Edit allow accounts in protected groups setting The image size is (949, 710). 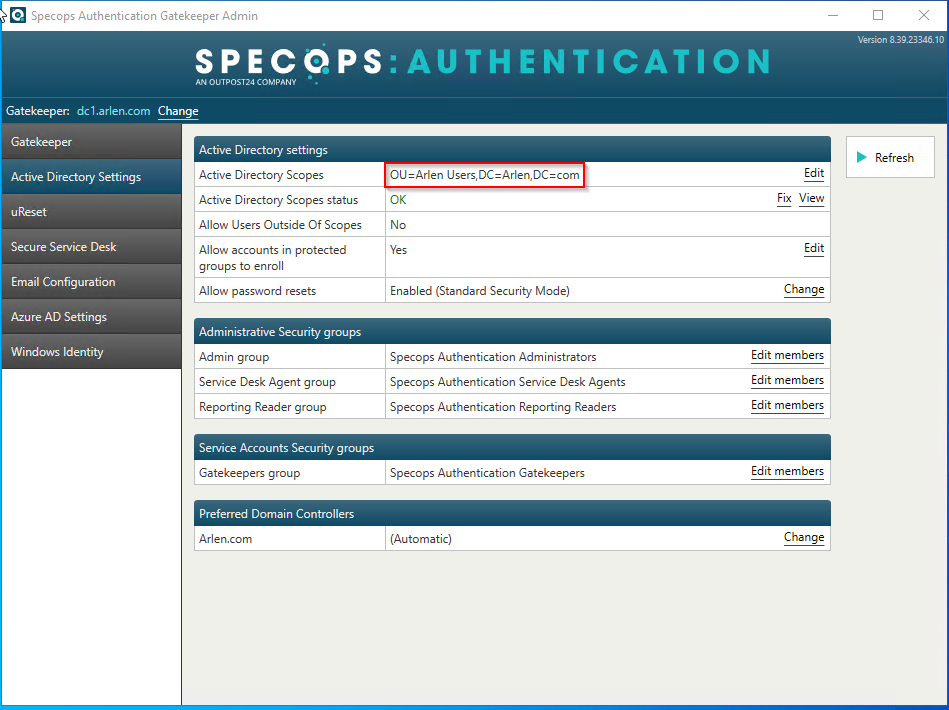(813, 248)
